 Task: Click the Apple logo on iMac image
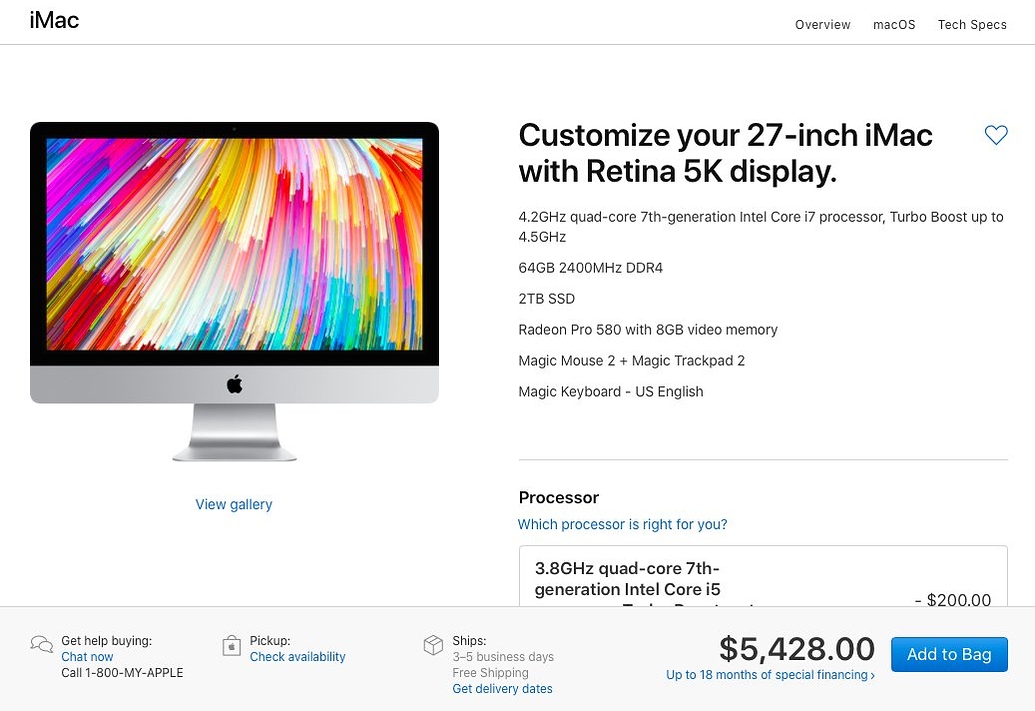tap(234, 384)
